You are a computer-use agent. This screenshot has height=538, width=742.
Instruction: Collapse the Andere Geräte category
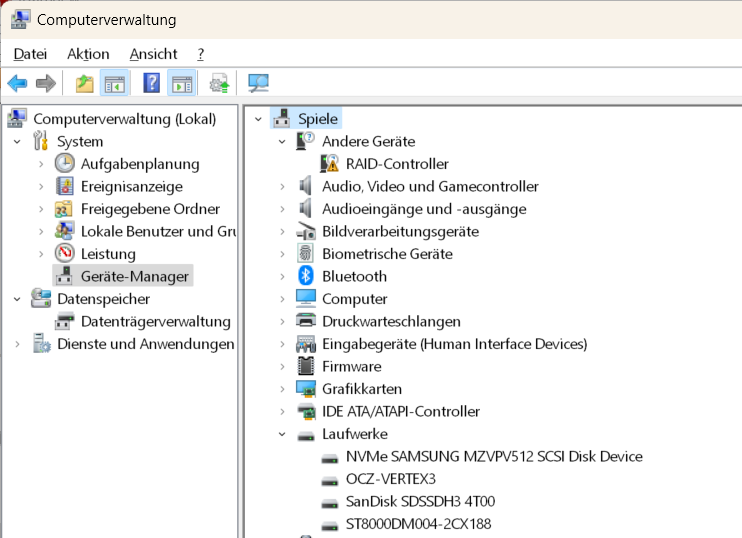(x=283, y=141)
